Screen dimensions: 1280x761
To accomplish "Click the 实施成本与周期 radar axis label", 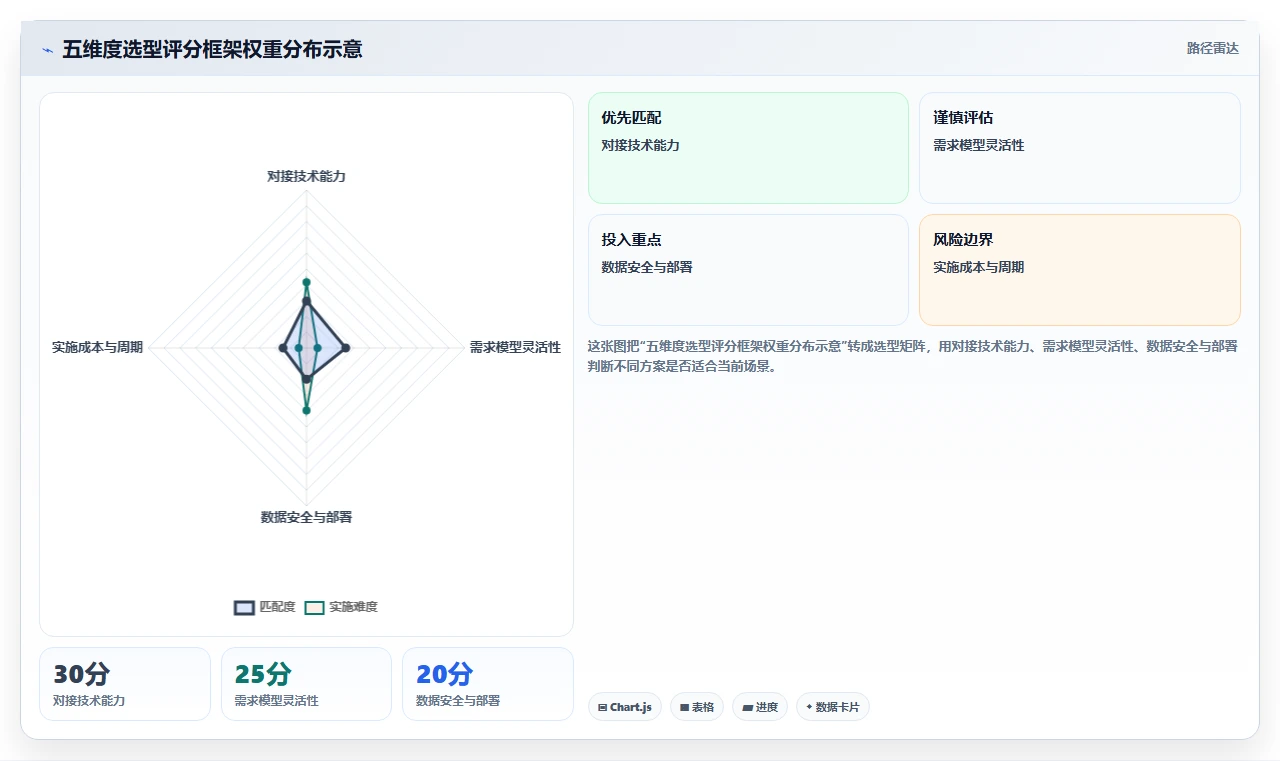I will [97, 347].
